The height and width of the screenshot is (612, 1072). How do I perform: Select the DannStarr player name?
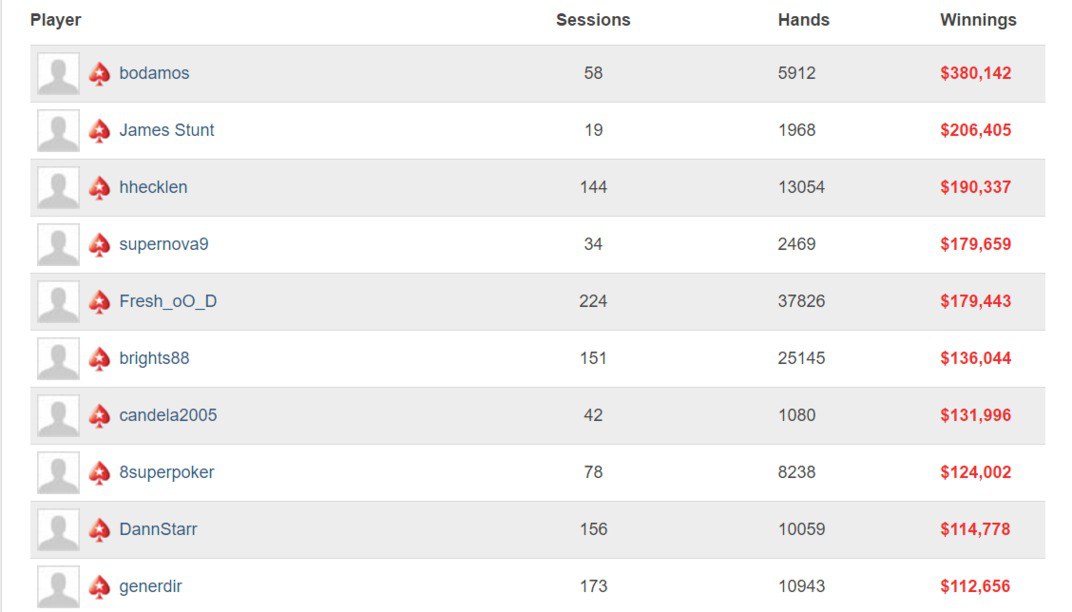(x=158, y=529)
